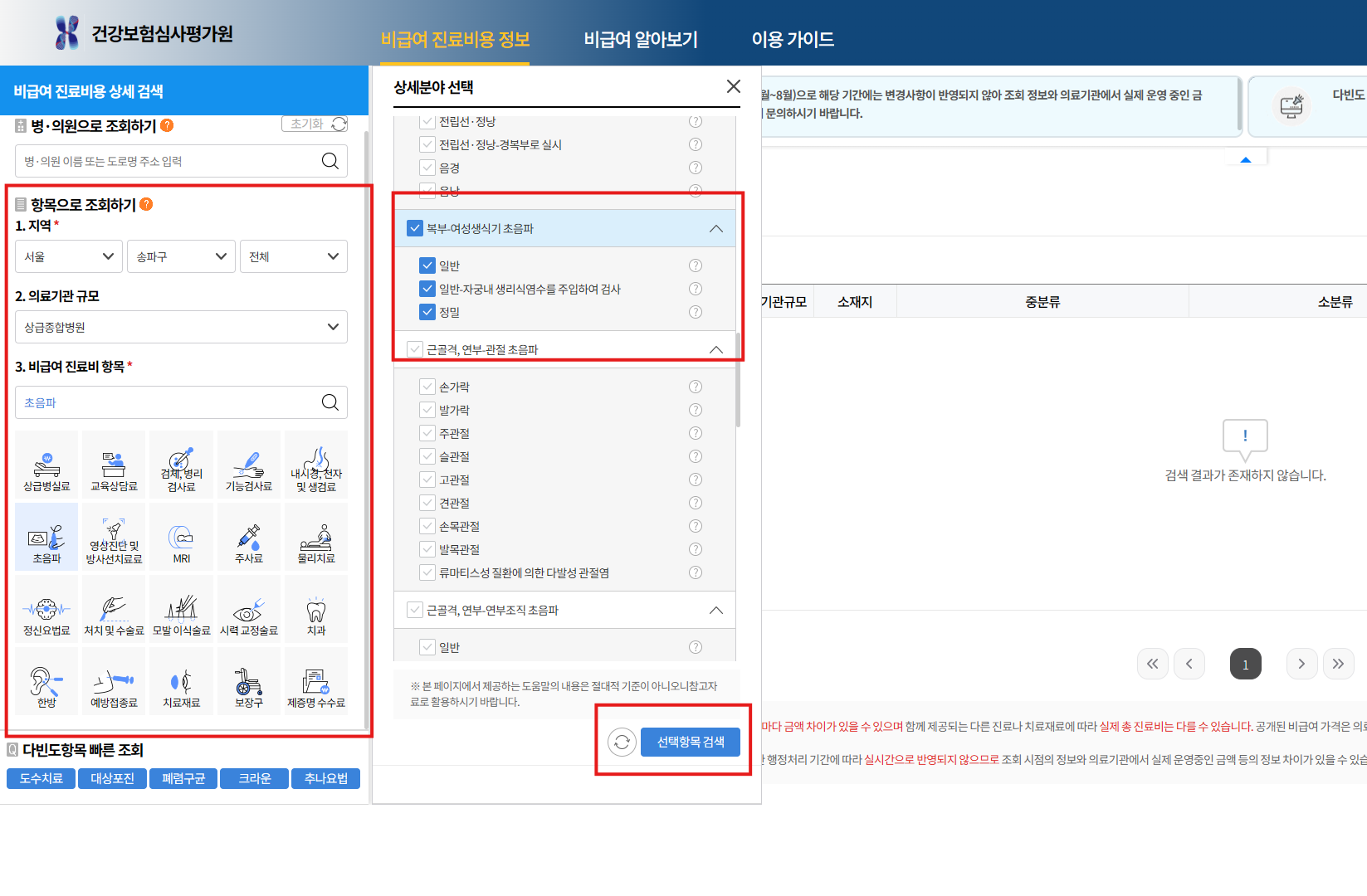Select the 물리치료 category icon
This screenshot has height=896, width=1367.
click(316, 537)
